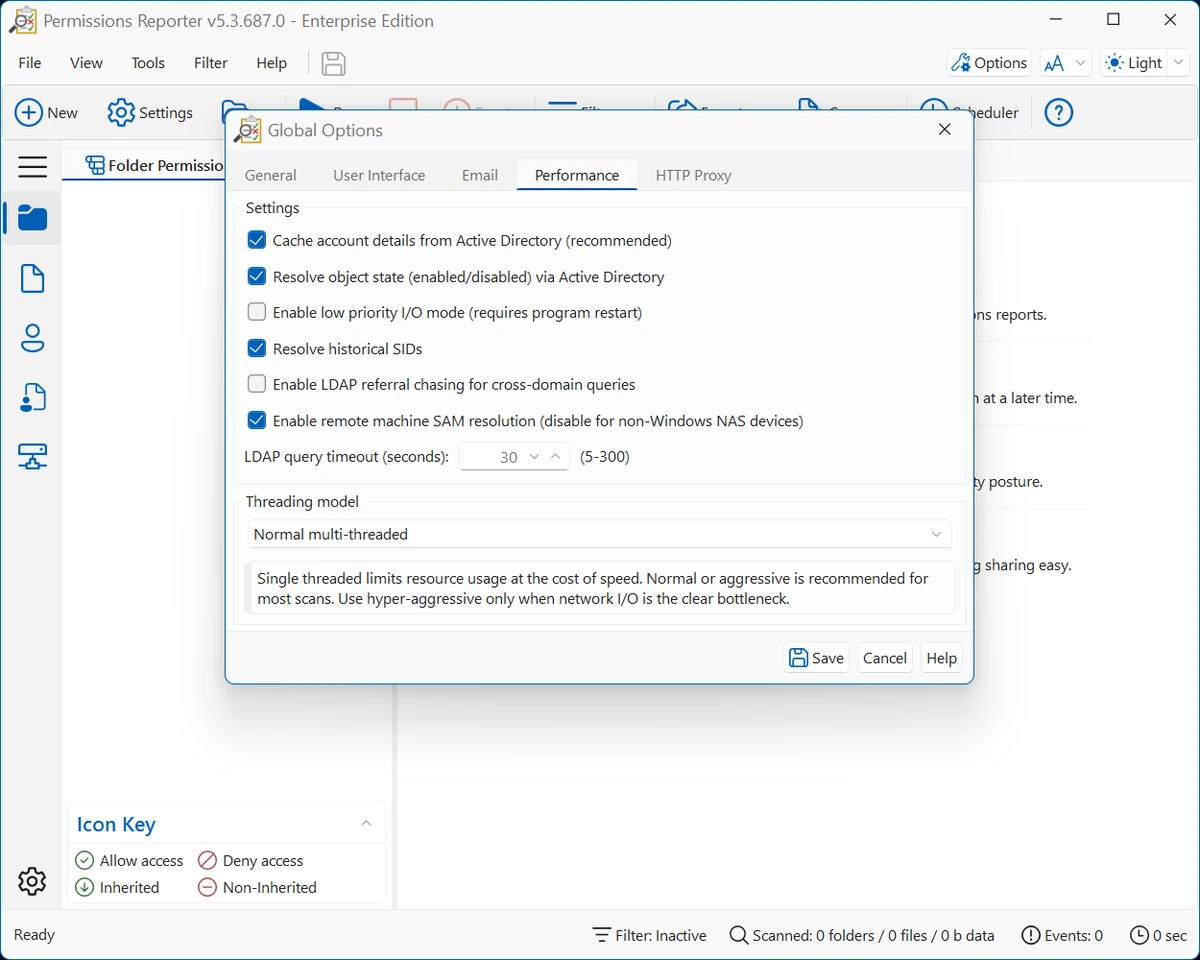Click the save disk icon beside Help menu

333,63
